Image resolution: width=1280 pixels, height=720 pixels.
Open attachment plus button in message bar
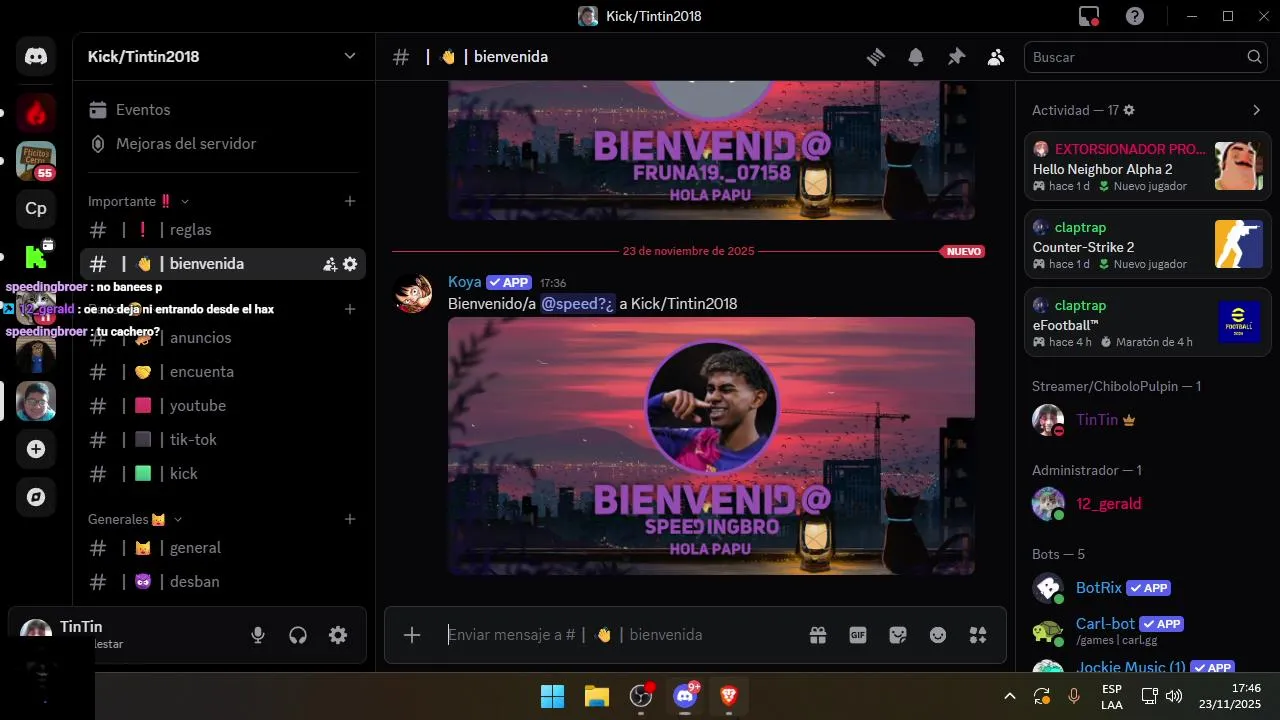tap(412, 635)
